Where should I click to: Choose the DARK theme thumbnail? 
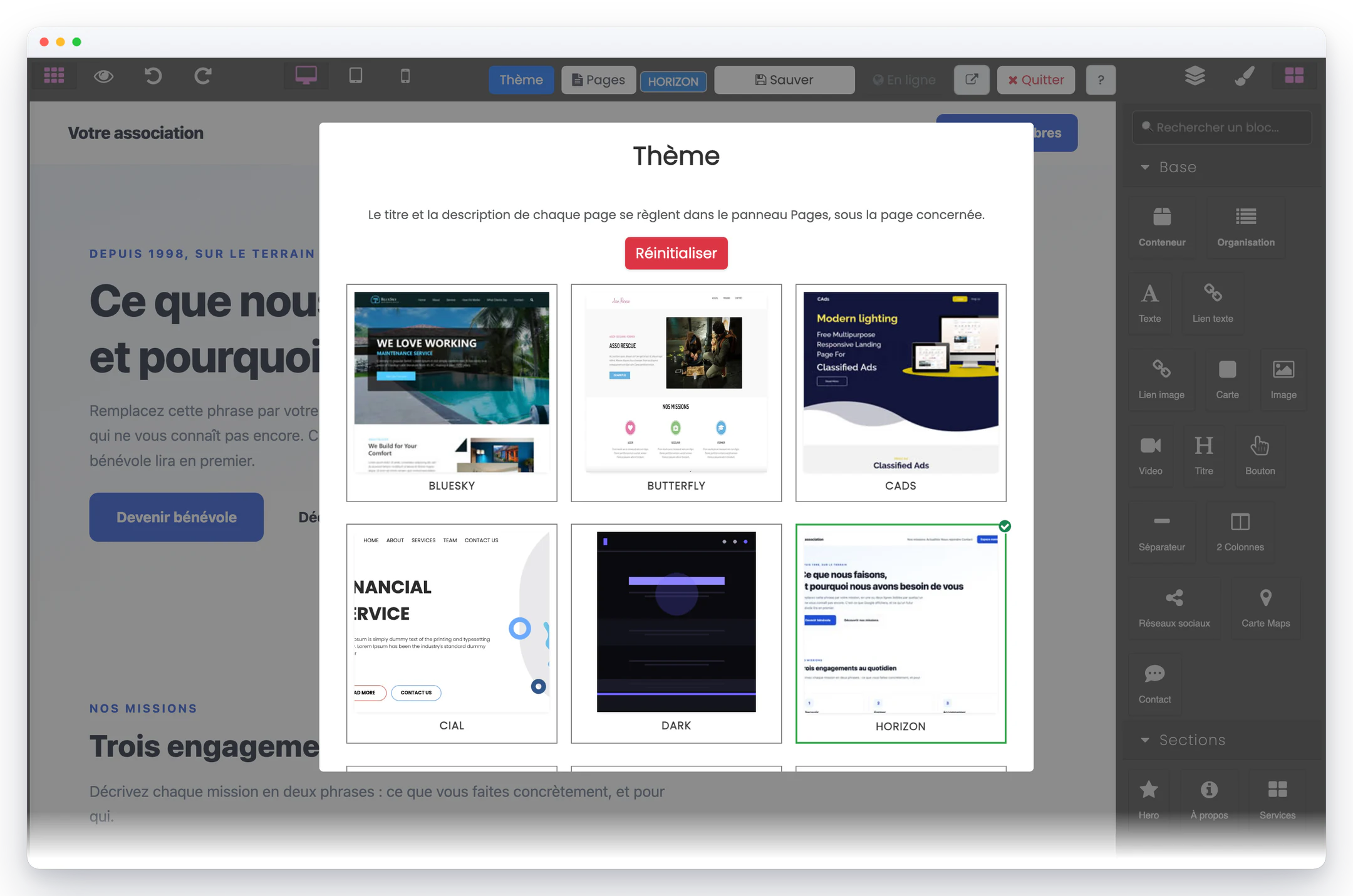coord(676,633)
